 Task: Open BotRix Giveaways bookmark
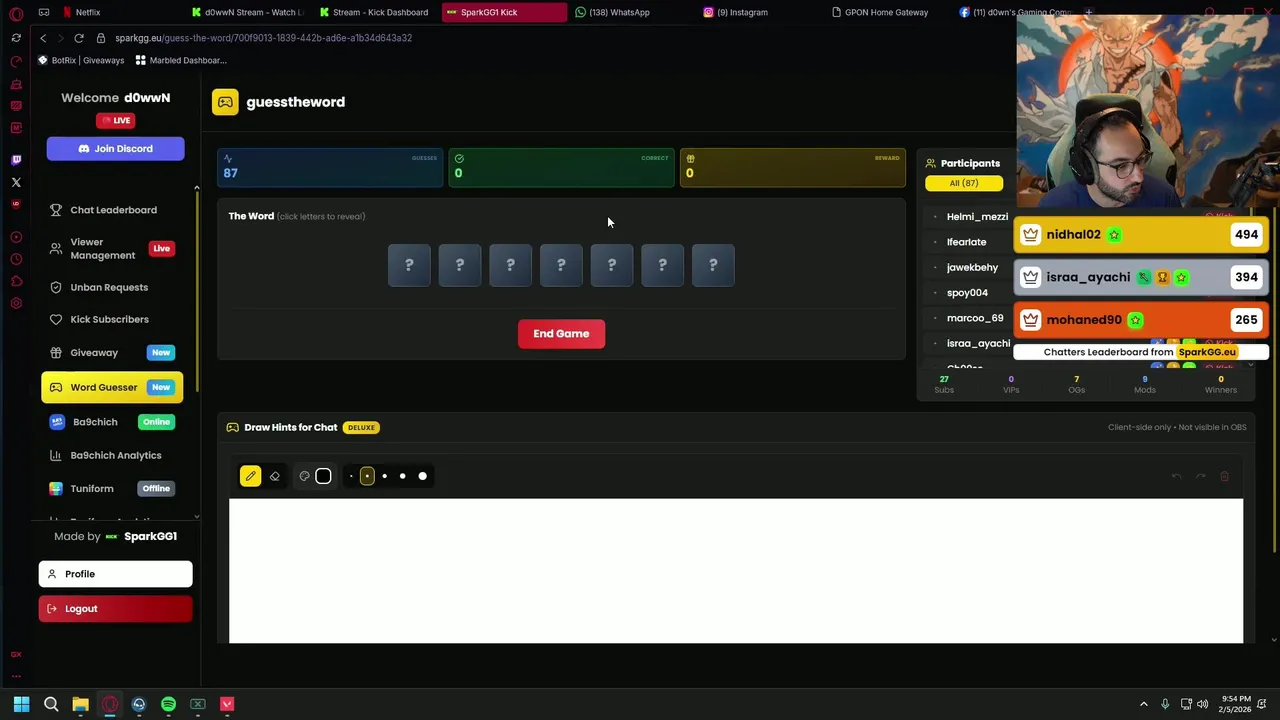click(x=82, y=60)
